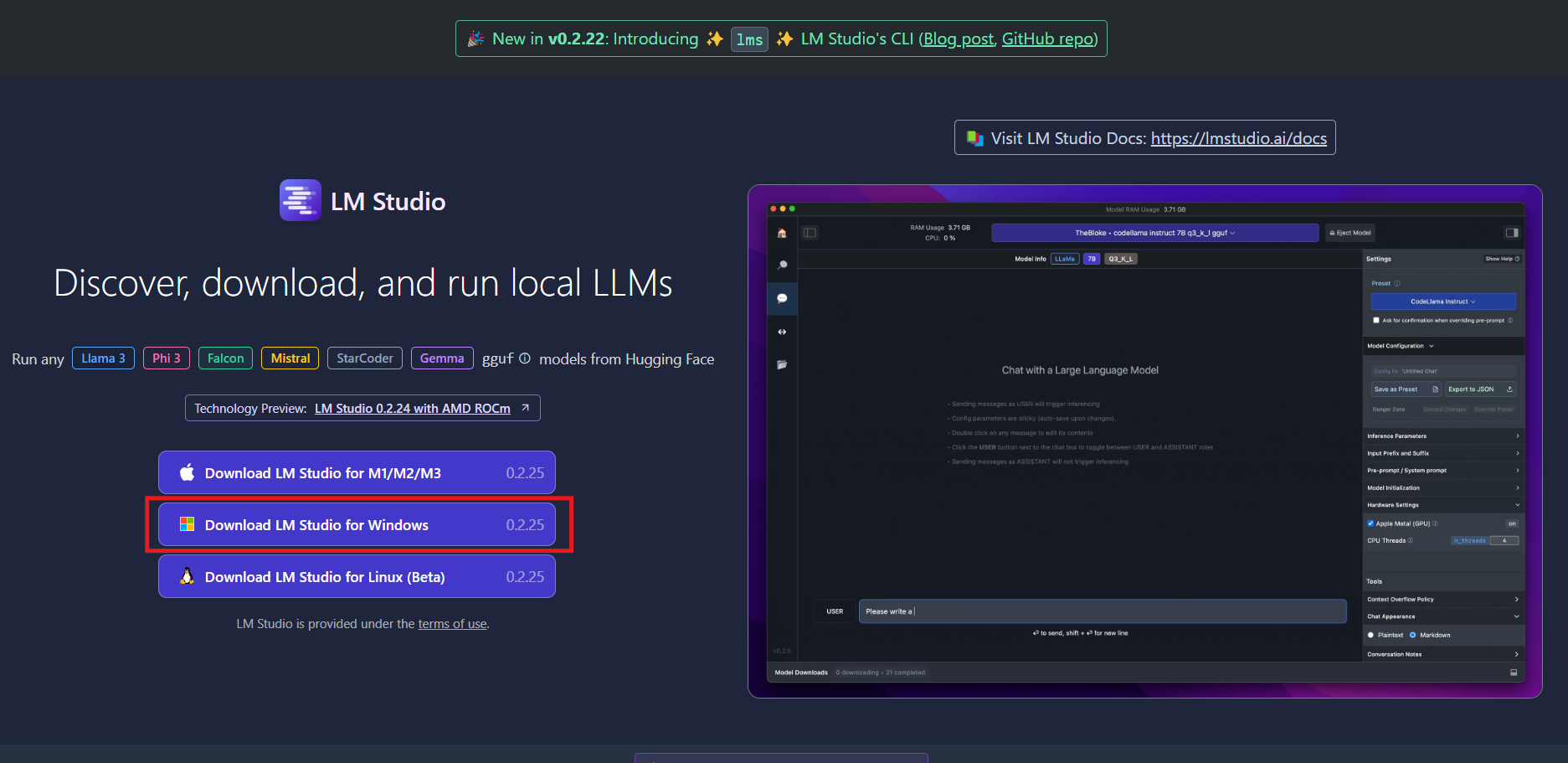Screen dimensions: 1568x763
Task: Click the Save as Preset button
Action: tap(1406, 389)
